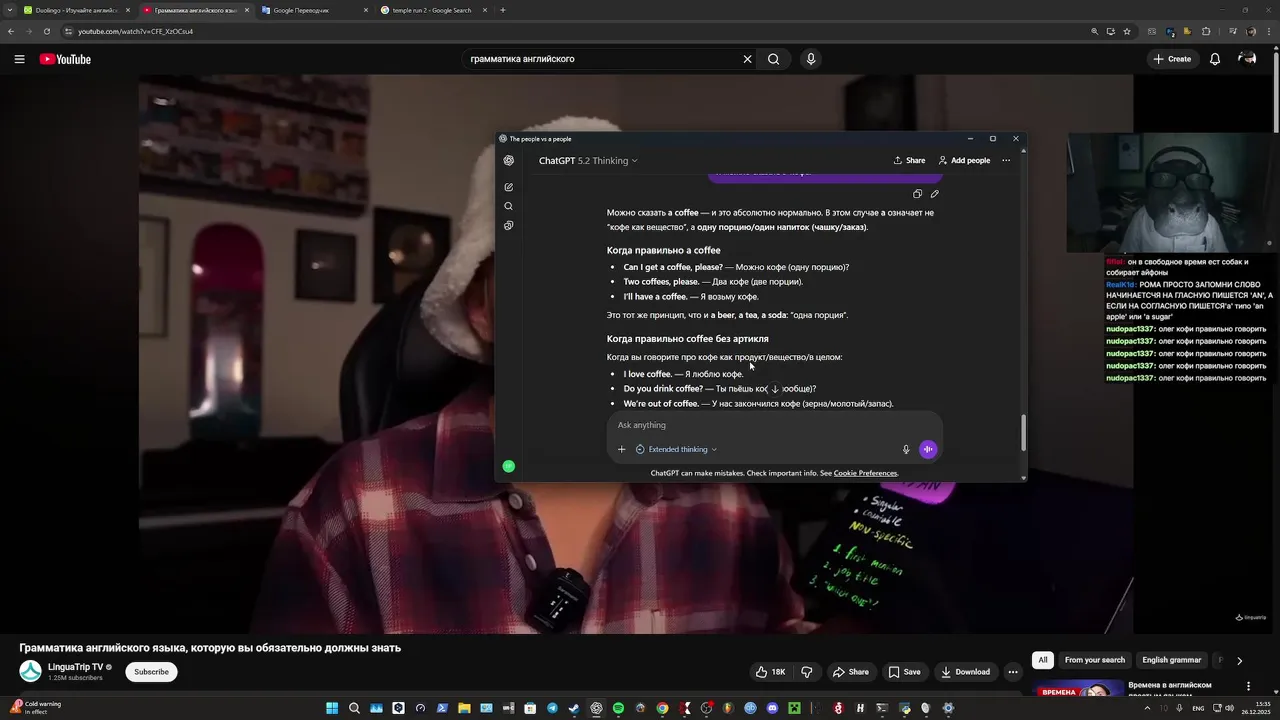
Task: Click Add people in ChatGPT header
Action: pyautogui.click(x=964, y=160)
